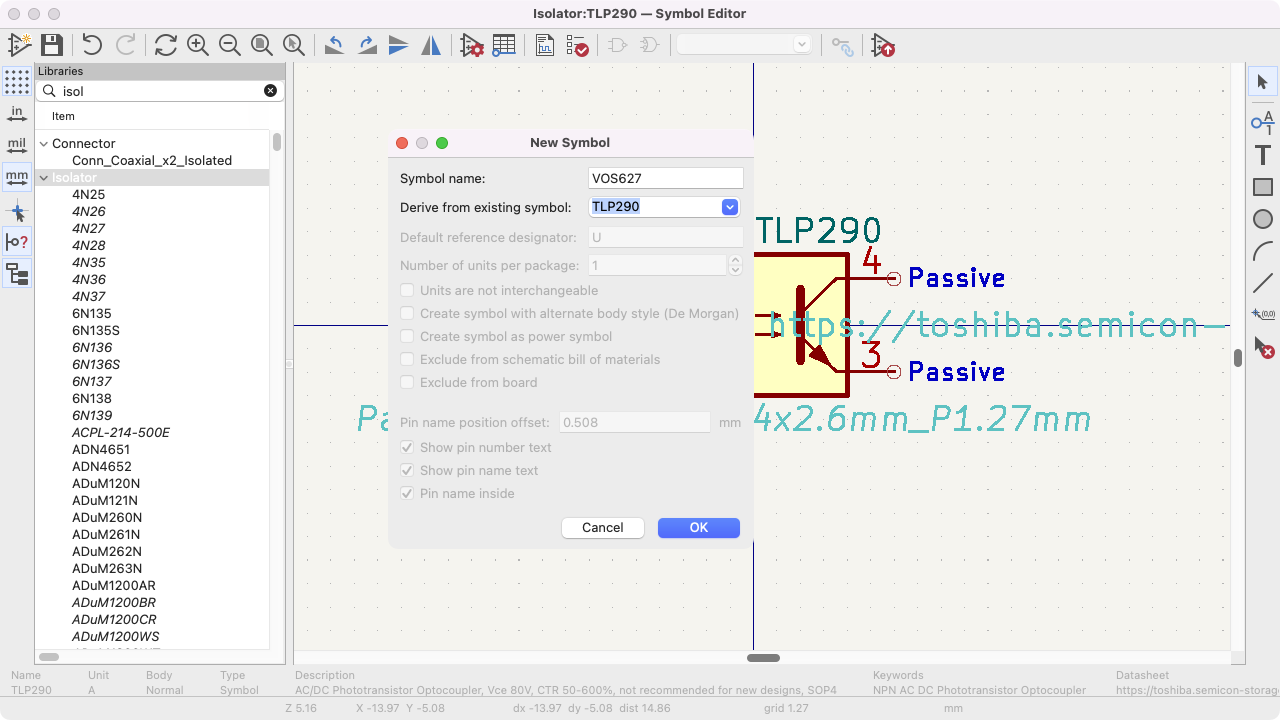Screen dimensions: 1280x720
Task: Select the move anchor tool
Action: [1262, 315]
